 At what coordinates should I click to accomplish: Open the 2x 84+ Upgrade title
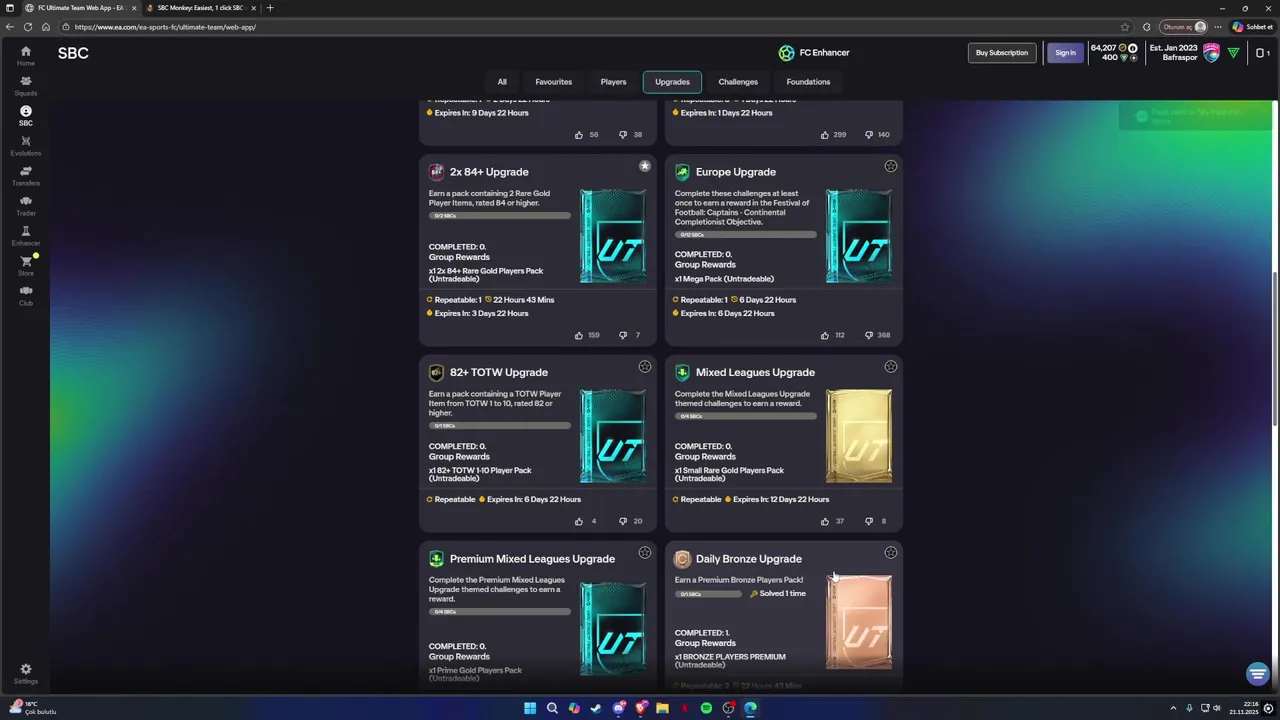[x=489, y=172]
